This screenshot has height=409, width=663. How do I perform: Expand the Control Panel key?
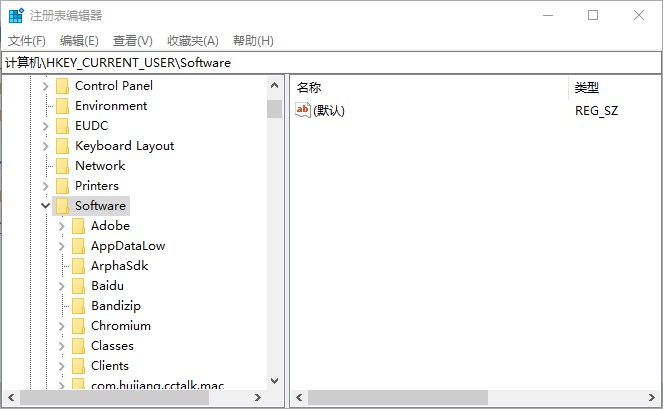(x=45, y=86)
